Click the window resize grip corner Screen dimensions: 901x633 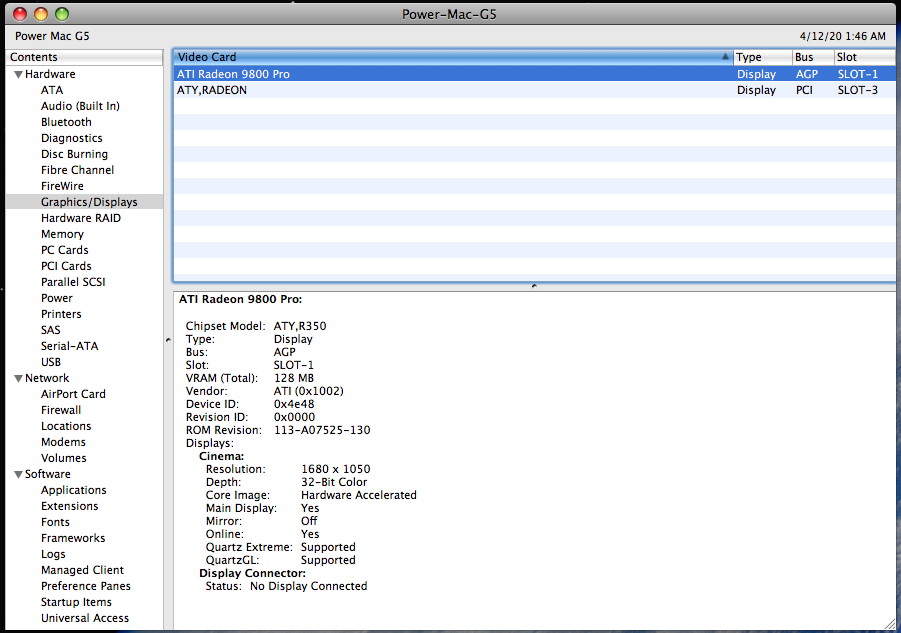pyautogui.click(x=890, y=623)
